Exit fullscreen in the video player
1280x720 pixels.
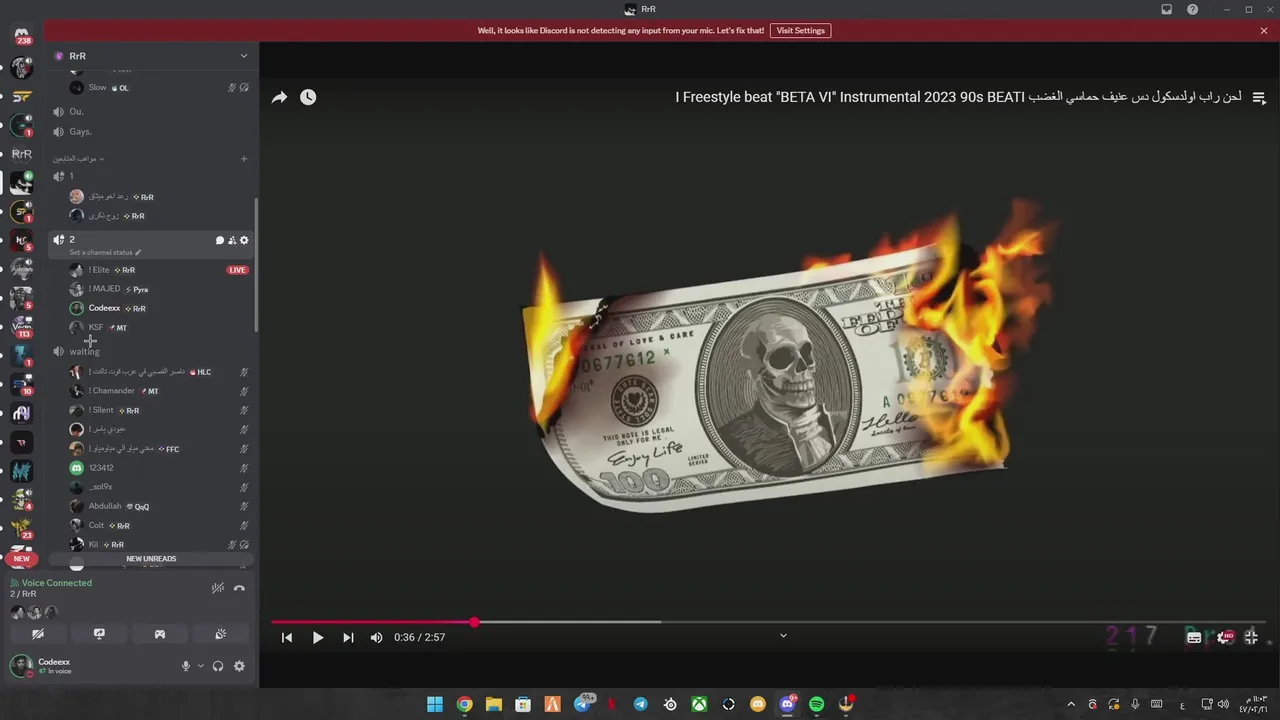1251,637
